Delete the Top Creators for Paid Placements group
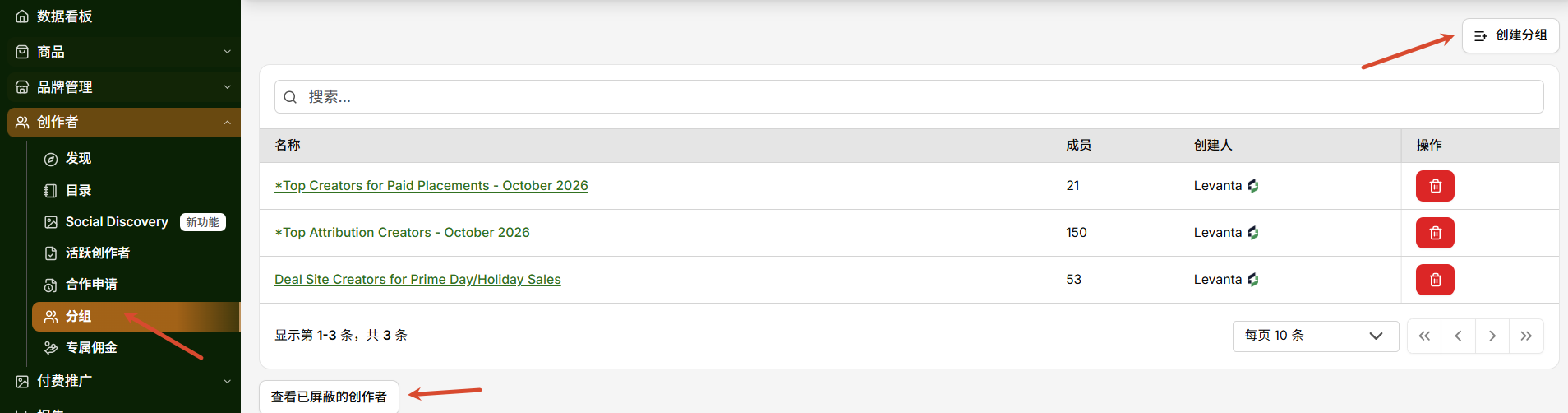The height and width of the screenshot is (413, 1568). click(x=1435, y=186)
